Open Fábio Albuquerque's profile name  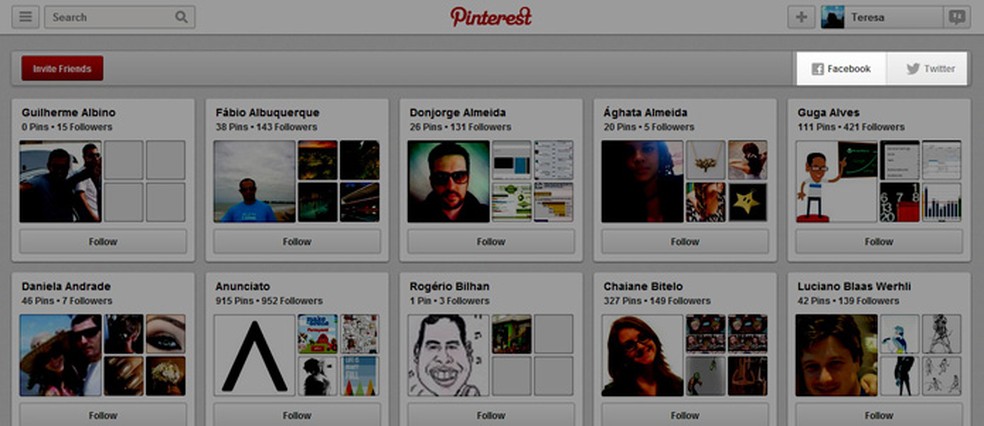(x=267, y=113)
